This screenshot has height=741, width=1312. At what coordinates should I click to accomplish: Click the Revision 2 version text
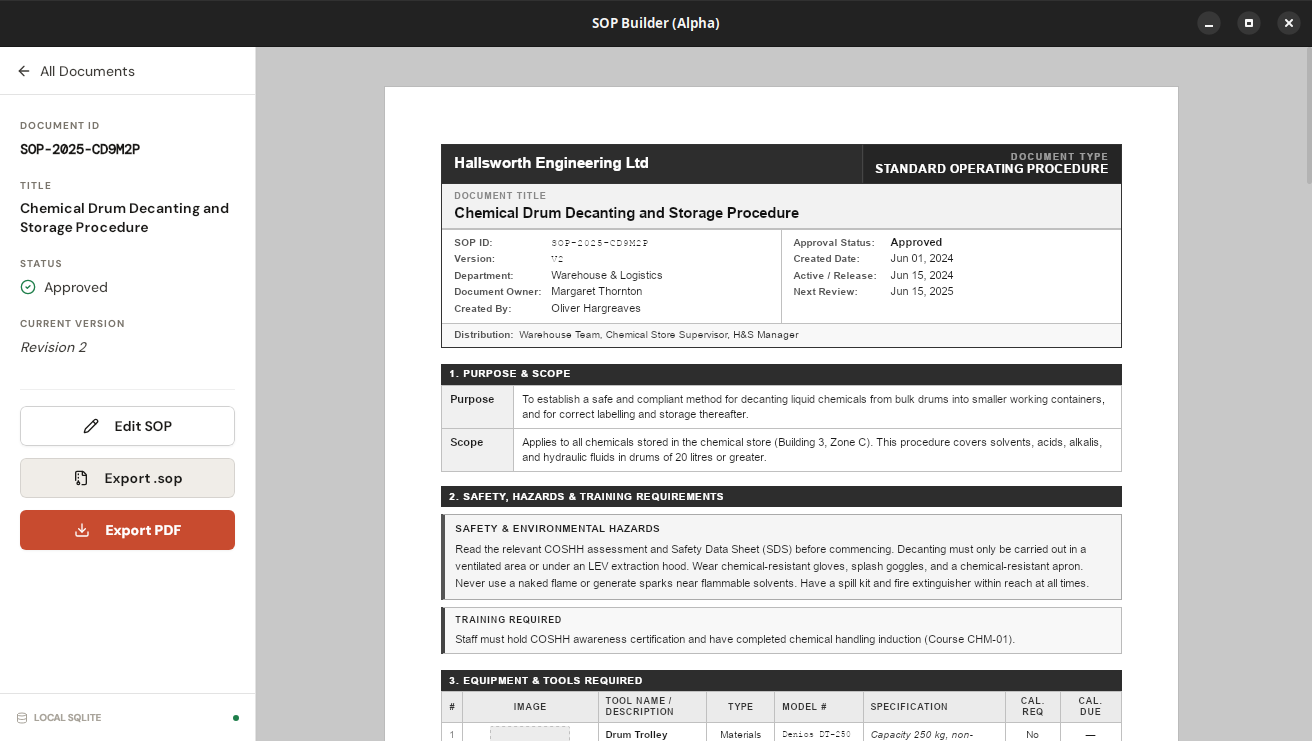pos(53,347)
